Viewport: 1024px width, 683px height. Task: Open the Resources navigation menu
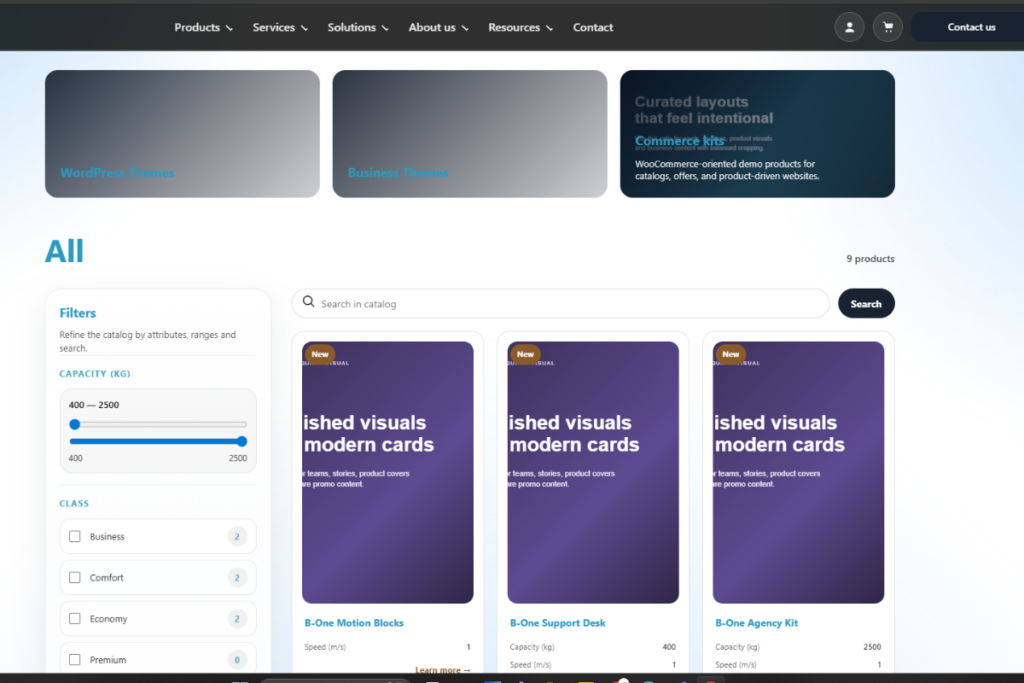(520, 27)
